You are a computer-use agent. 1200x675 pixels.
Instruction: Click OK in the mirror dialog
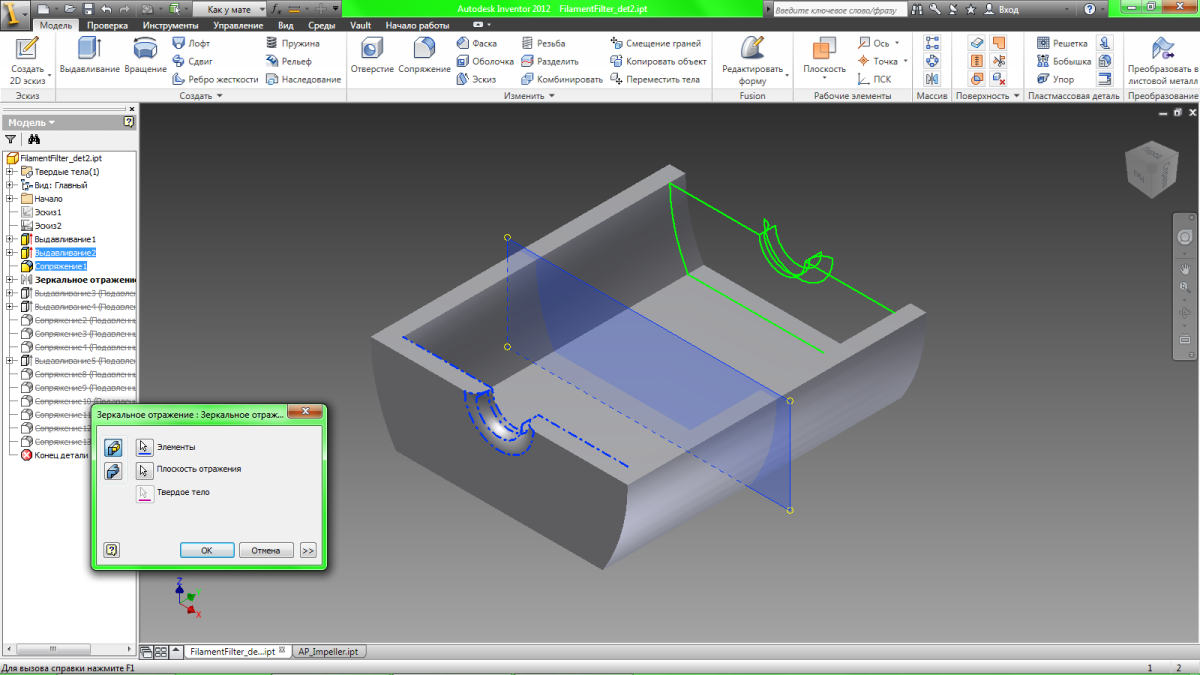tap(207, 550)
